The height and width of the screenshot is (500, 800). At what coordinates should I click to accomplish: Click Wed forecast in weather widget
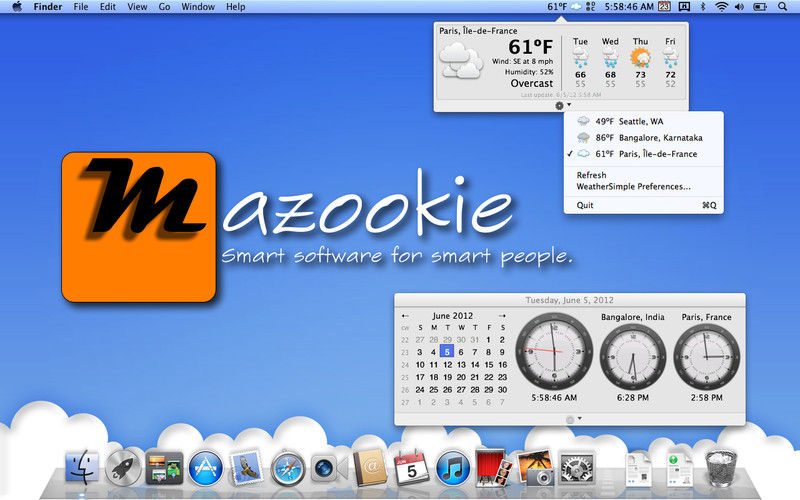click(x=610, y=62)
